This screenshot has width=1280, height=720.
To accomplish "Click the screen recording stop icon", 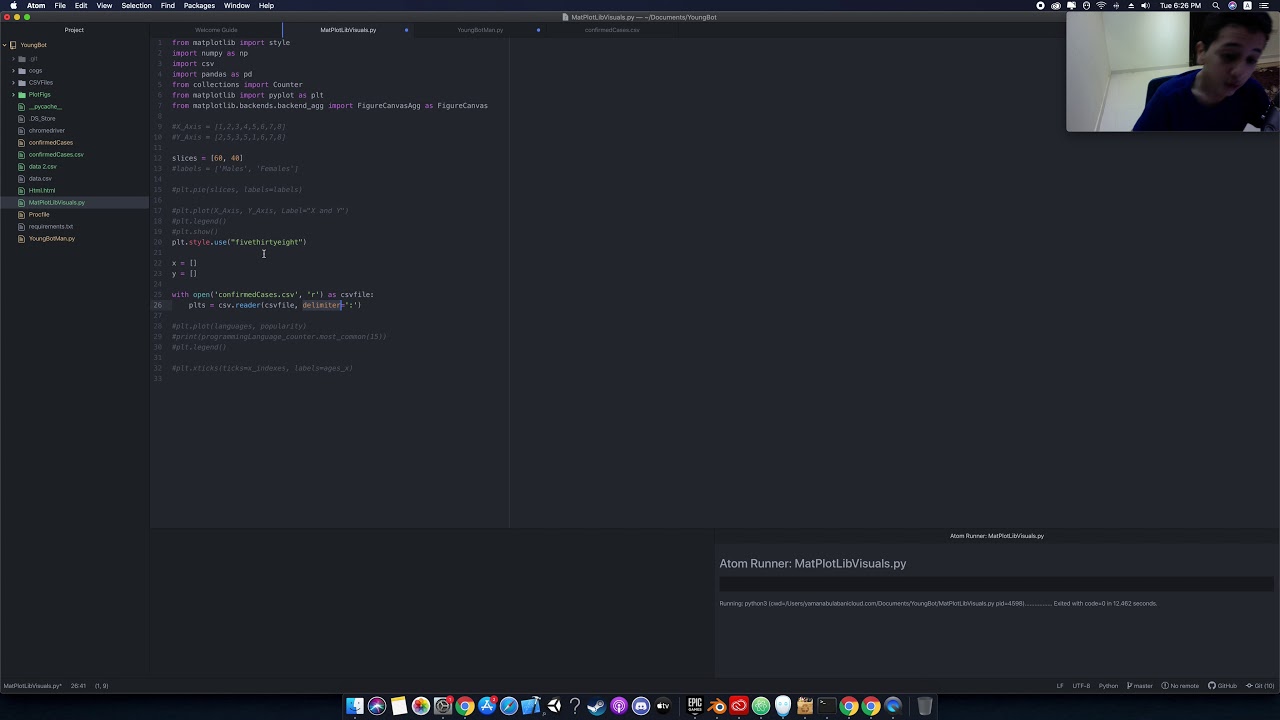I will coord(1041,6).
